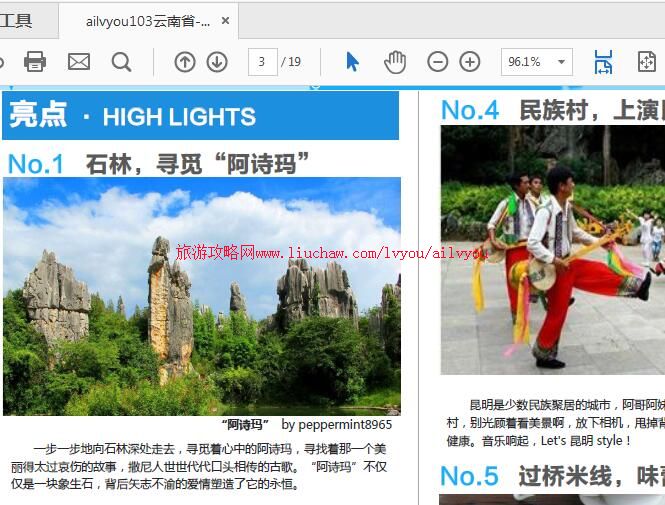Zoom out with the minus button
Screen dimensions: 665x505
438,62
